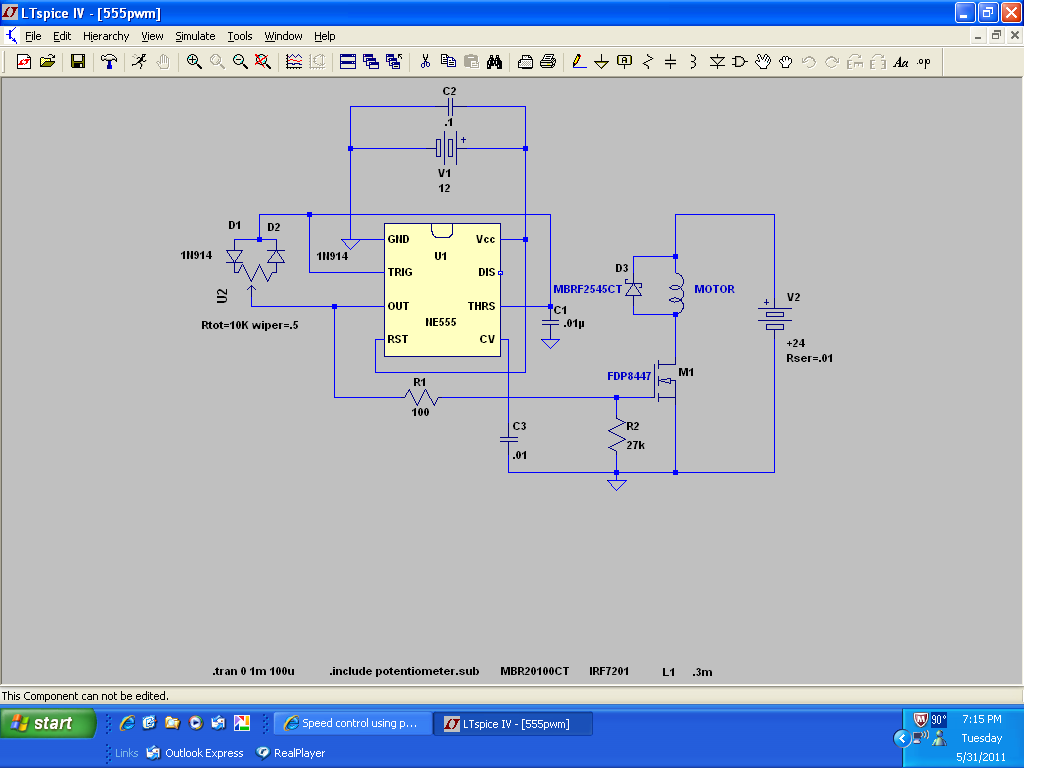Tile windows horizontally using toolbar icon
The image size is (1042, 770).
click(348, 62)
